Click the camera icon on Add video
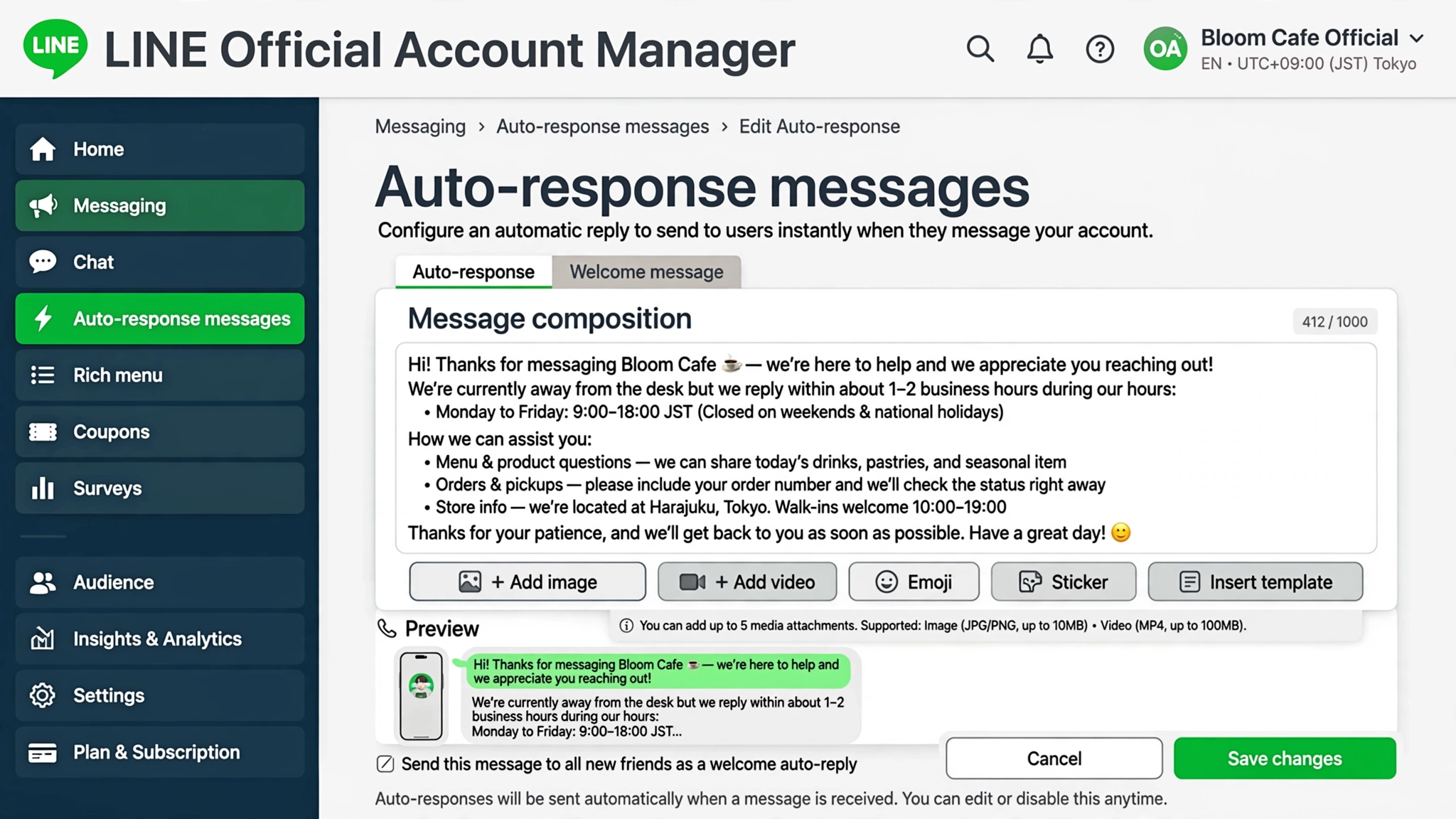The image size is (1456, 819). [x=692, y=582]
